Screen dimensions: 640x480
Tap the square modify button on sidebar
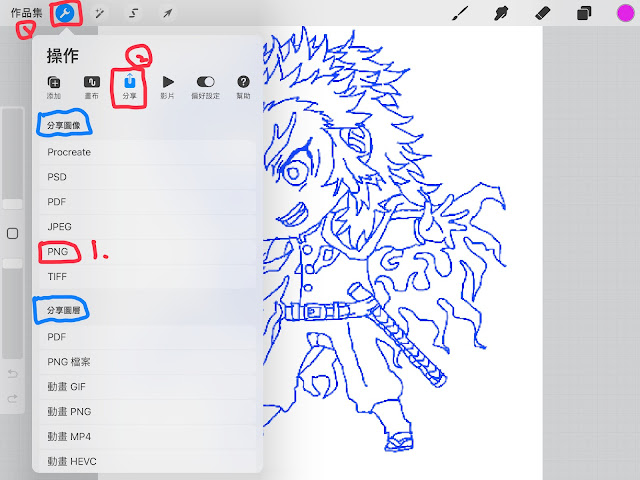(13, 233)
